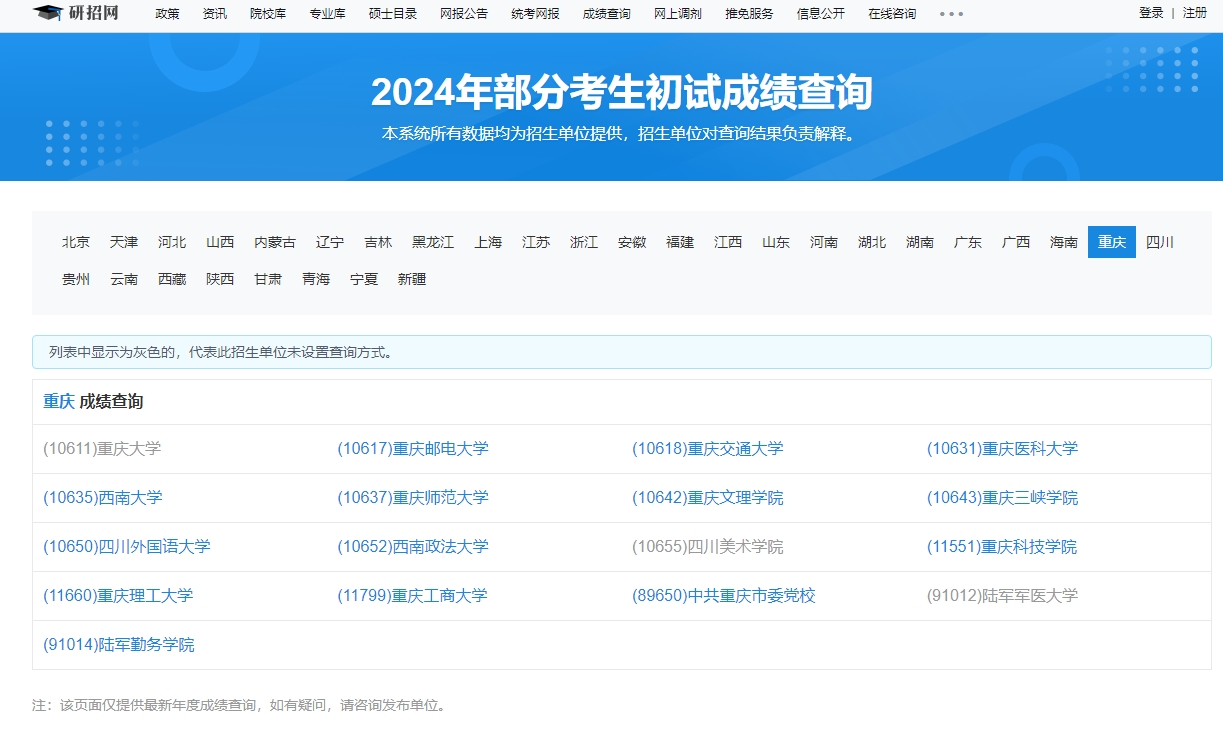
Task: Click (10652)西南政法大学 link
Action: point(413,547)
